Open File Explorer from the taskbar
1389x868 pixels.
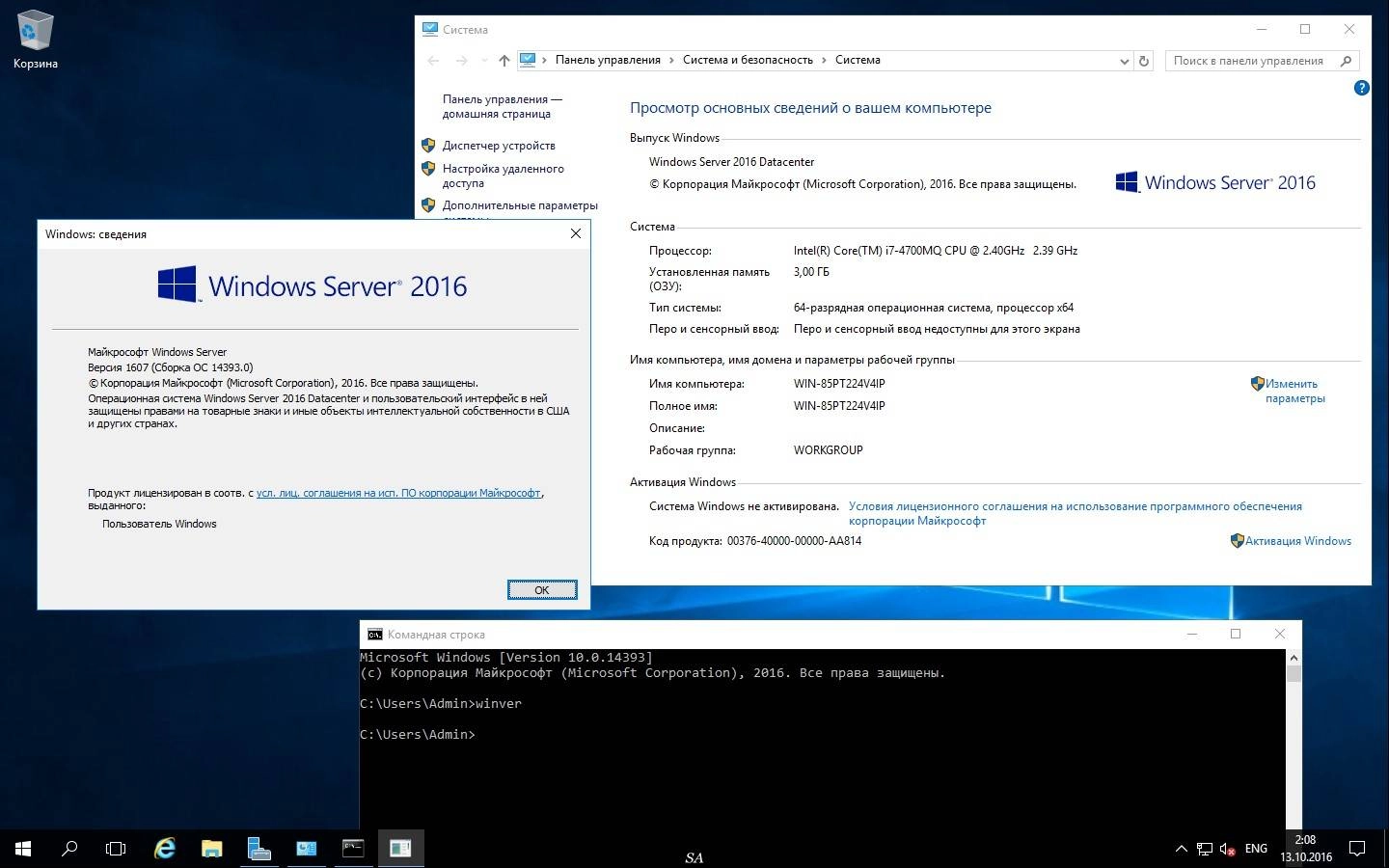211,849
